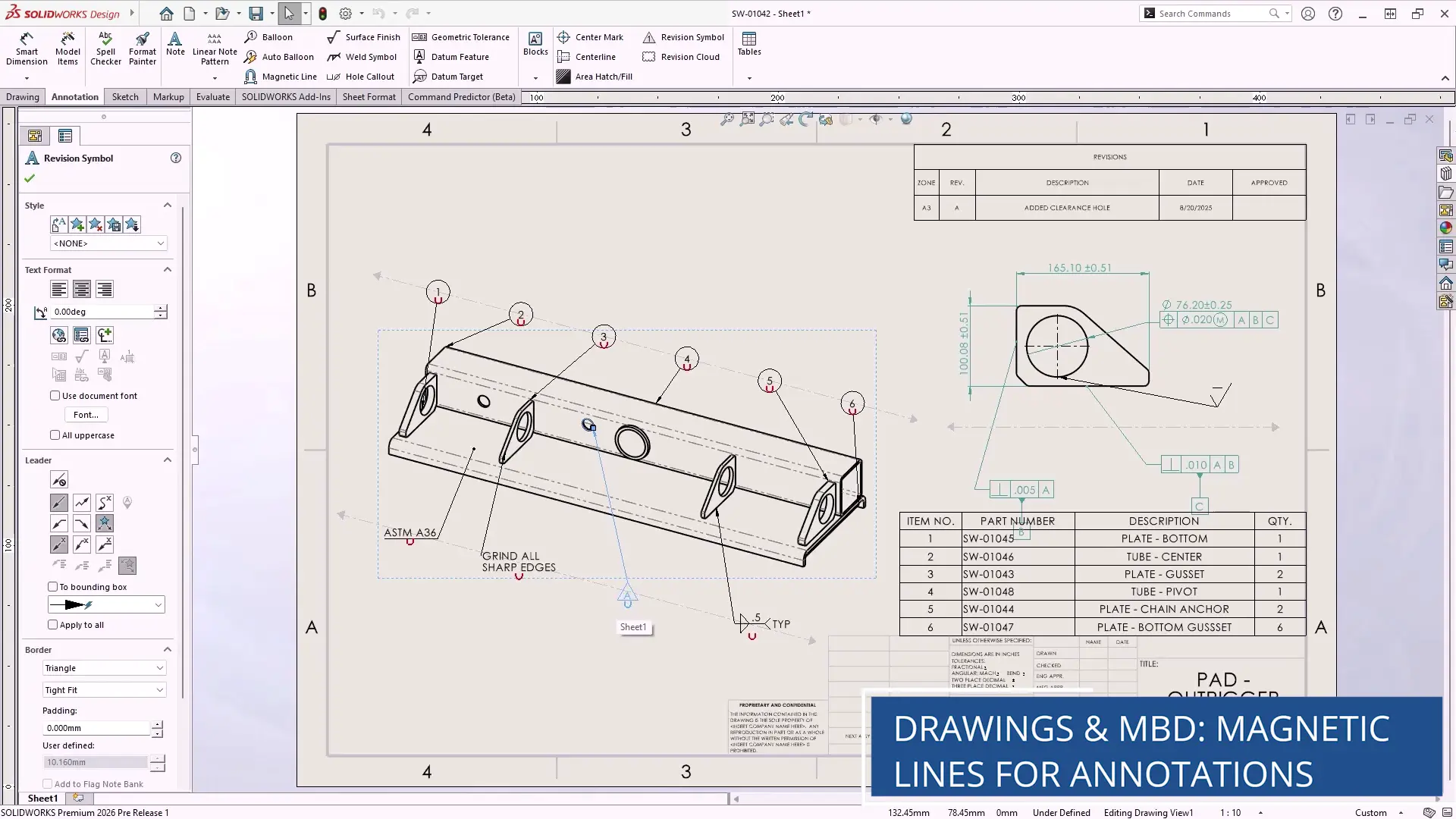Insert a Geometric Tolerance annotation
This screenshot has height=819, width=1456.
461,36
